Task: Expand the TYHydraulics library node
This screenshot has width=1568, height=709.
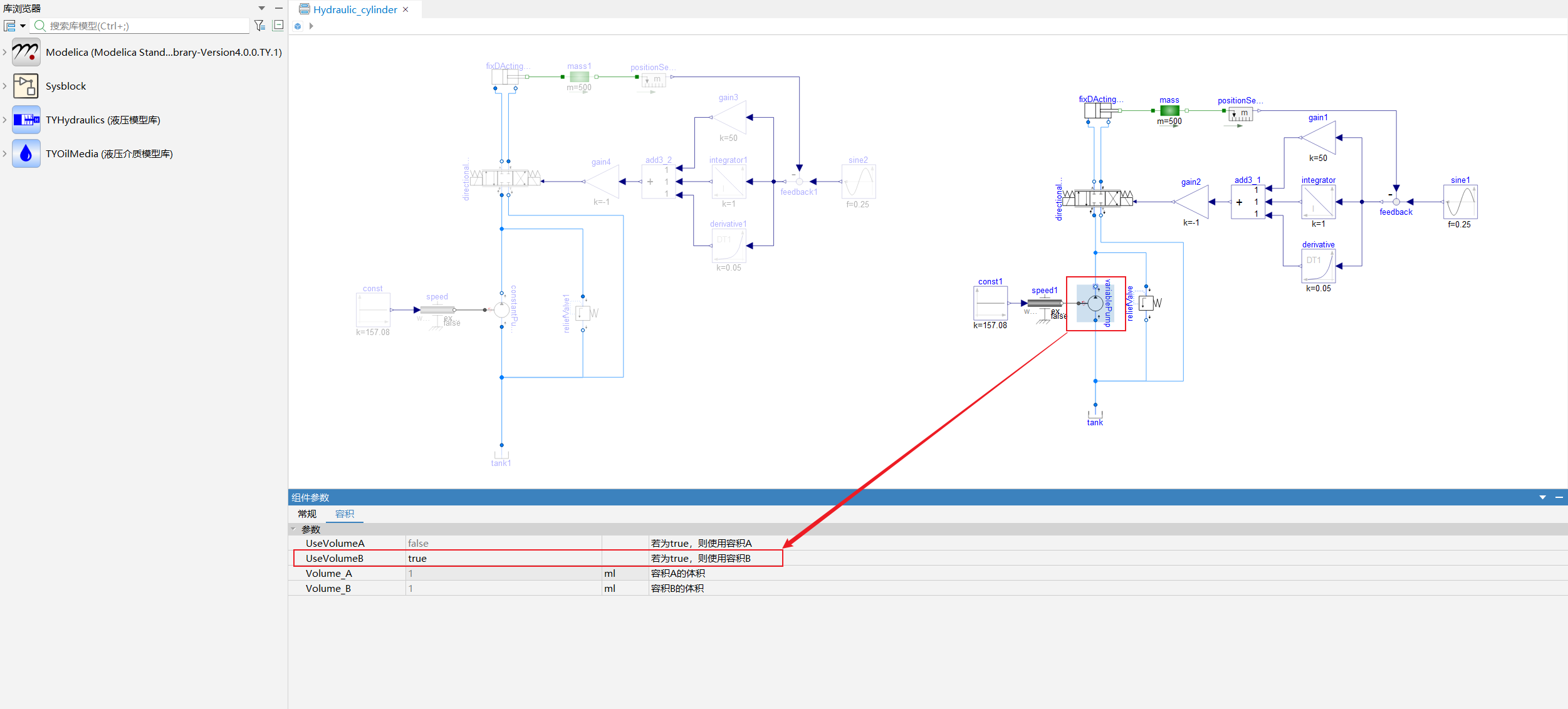Action: click(x=5, y=120)
